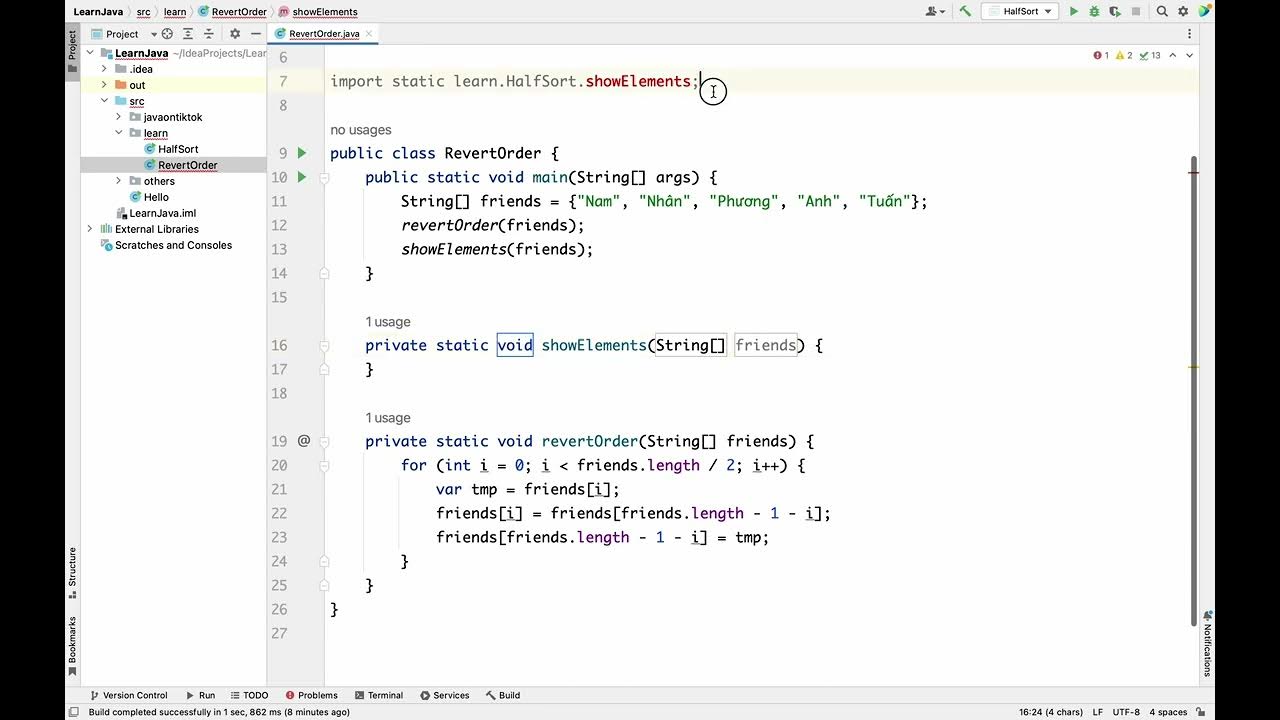Click the LF line separator in status bar
Image resolution: width=1280 pixels, height=720 pixels.
click(x=1098, y=712)
